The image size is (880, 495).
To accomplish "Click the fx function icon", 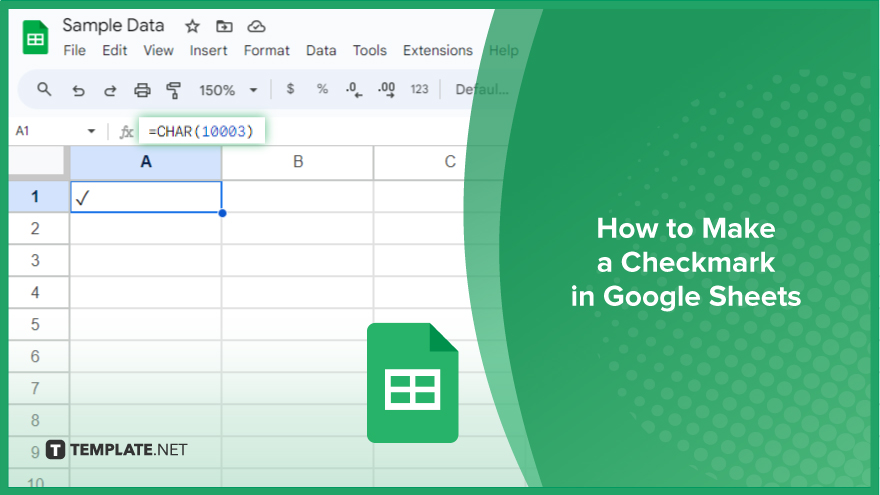I will pos(126,132).
